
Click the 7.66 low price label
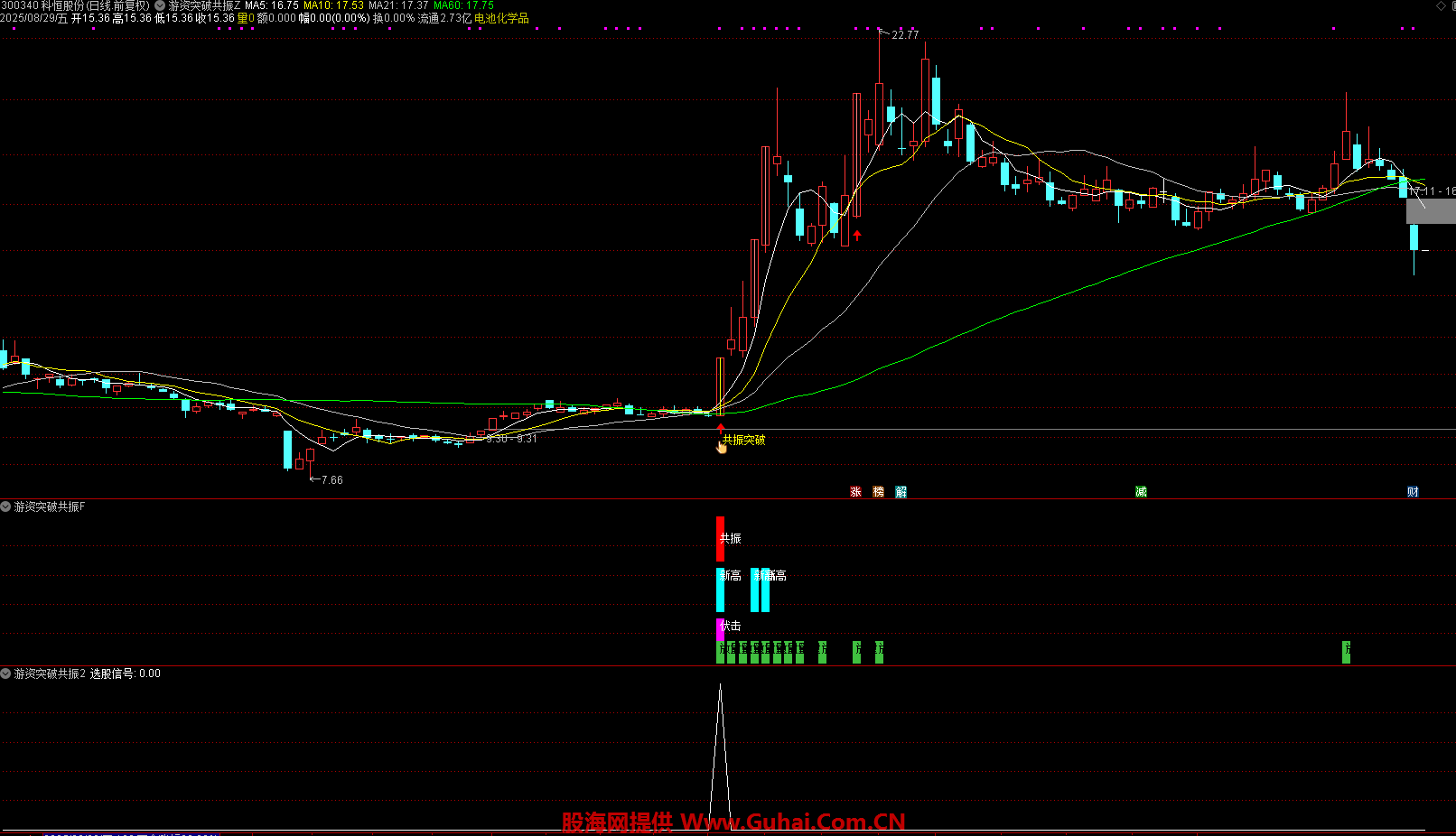pyautogui.click(x=332, y=480)
